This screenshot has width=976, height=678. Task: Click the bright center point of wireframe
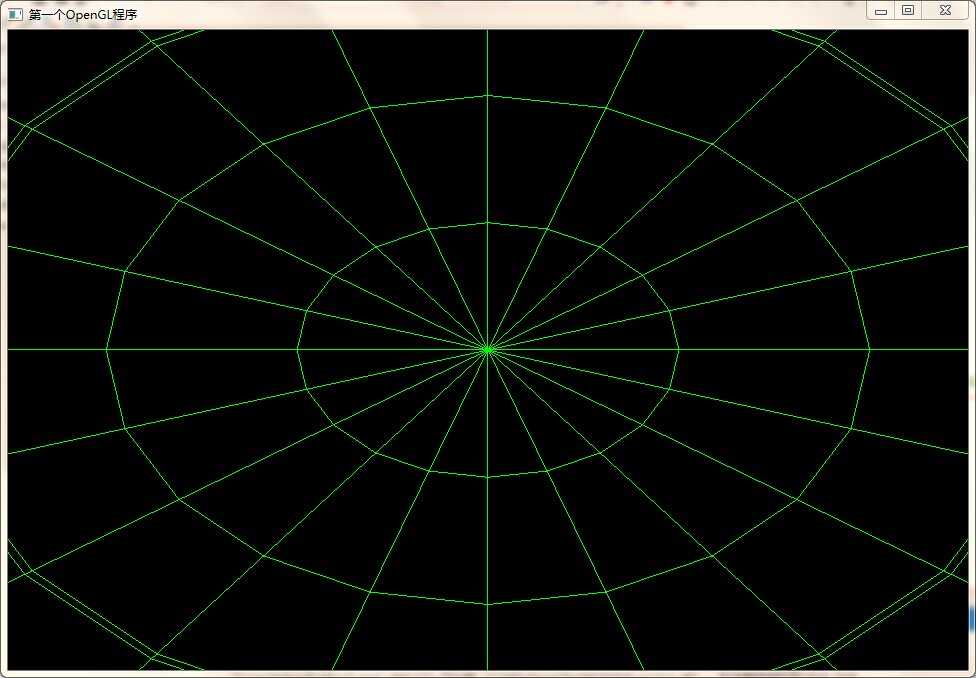(488, 350)
